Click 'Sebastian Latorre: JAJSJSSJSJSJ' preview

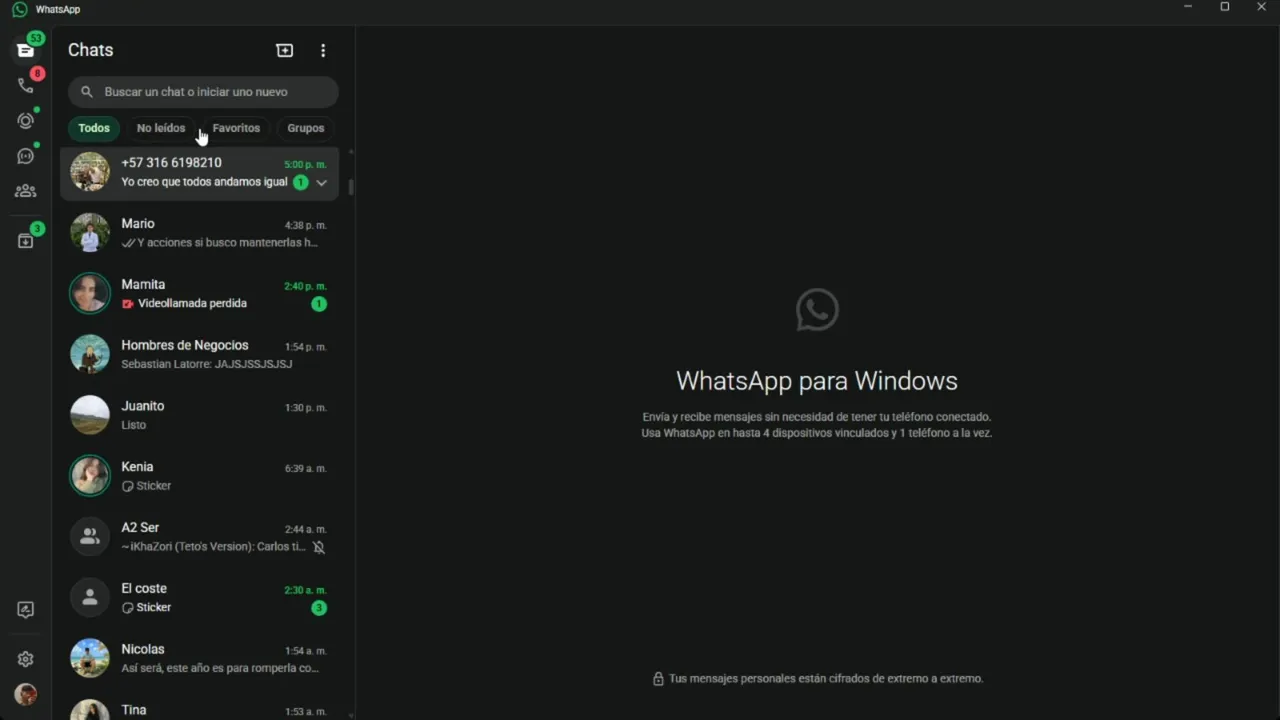tap(207, 364)
